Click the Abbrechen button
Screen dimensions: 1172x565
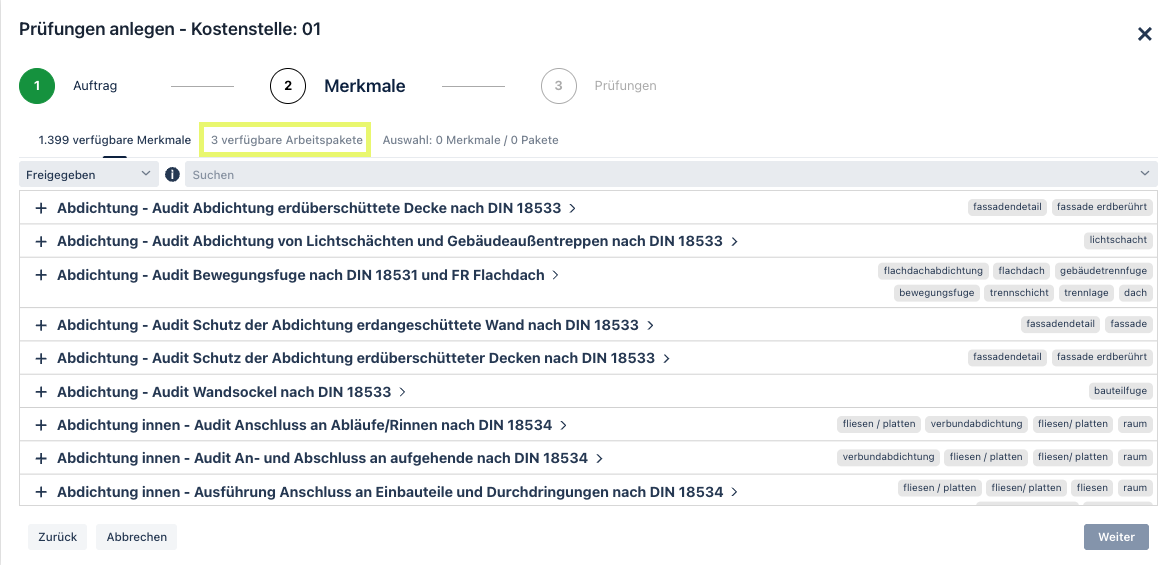pyautogui.click(x=136, y=537)
